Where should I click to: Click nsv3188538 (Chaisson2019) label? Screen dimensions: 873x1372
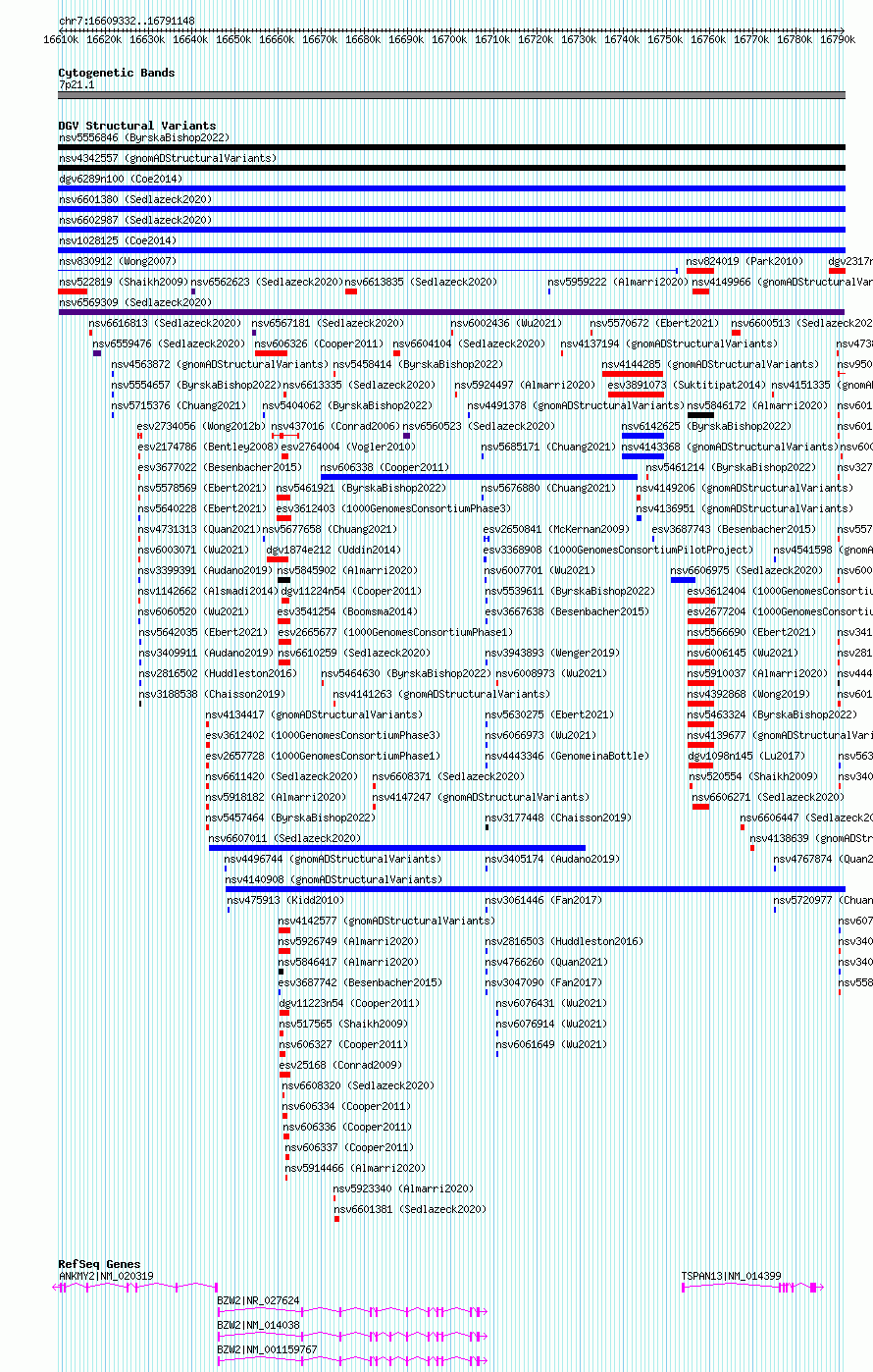(x=211, y=695)
